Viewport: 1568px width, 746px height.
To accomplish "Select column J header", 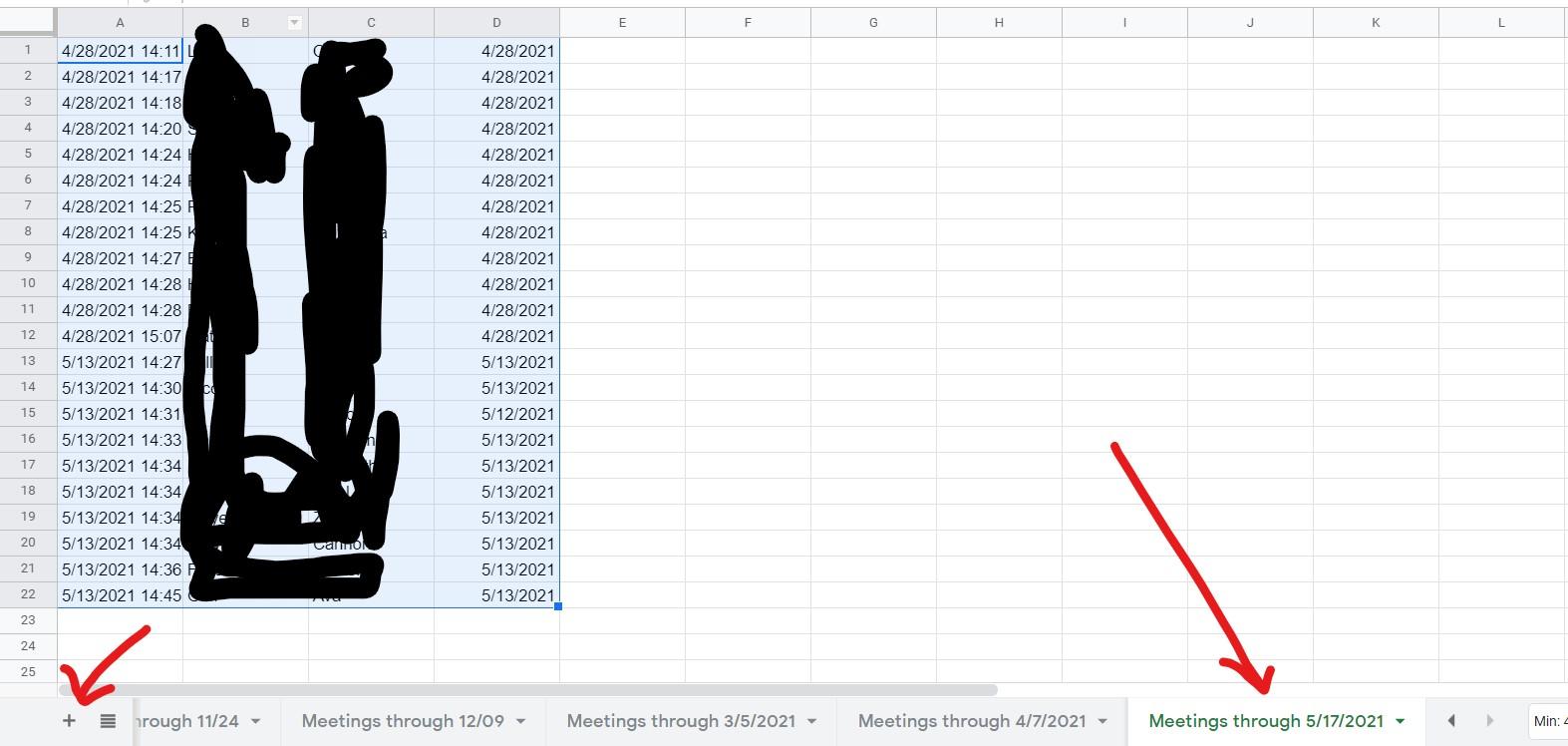I will coord(1250,23).
